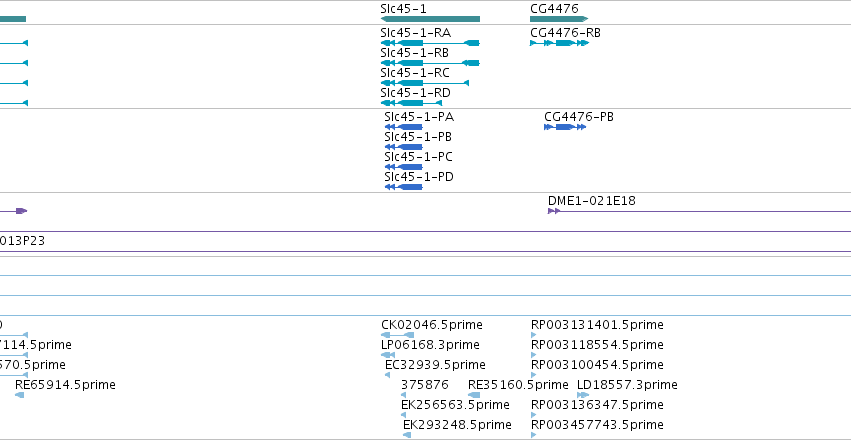The width and height of the screenshot is (851, 440).
Task: Select EST RP003131401.5prime
Action: (x=597, y=325)
